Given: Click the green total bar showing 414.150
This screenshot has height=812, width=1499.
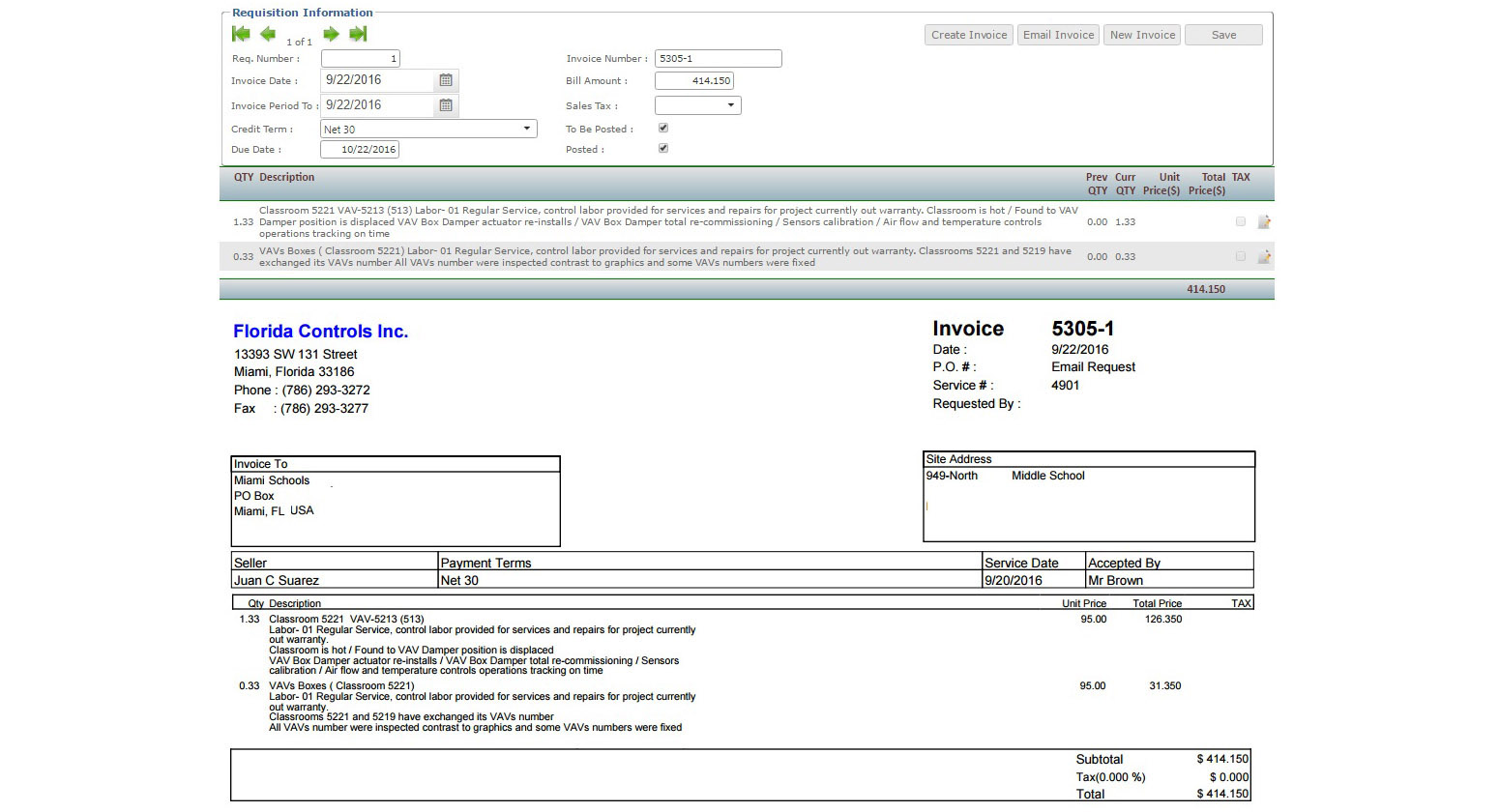Looking at the screenshot, I should point(1206,288).
